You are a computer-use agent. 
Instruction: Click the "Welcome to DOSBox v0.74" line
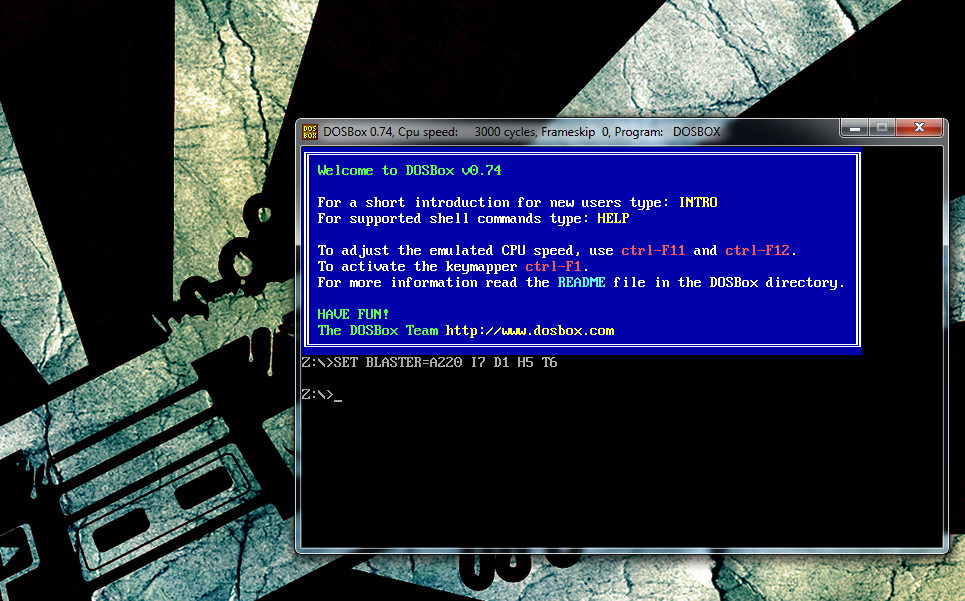coord(409,170)
